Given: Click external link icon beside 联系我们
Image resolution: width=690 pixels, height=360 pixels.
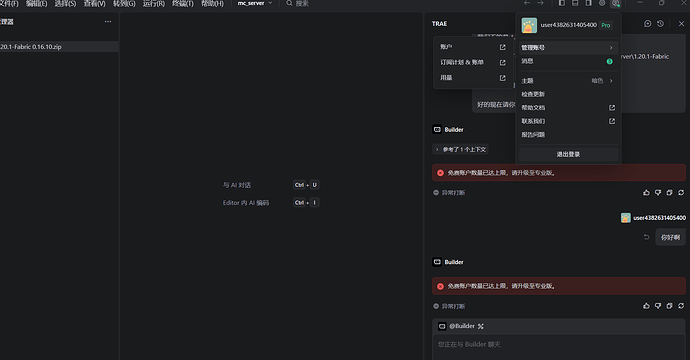Looking at the screenshot, I should click(x=612, y=121).
